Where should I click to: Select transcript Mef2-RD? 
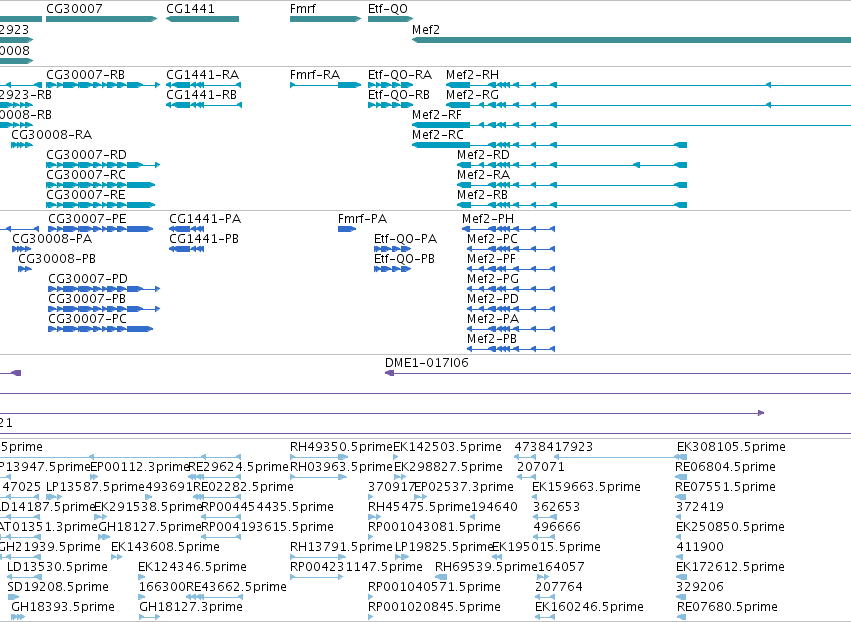click(572, 165)
